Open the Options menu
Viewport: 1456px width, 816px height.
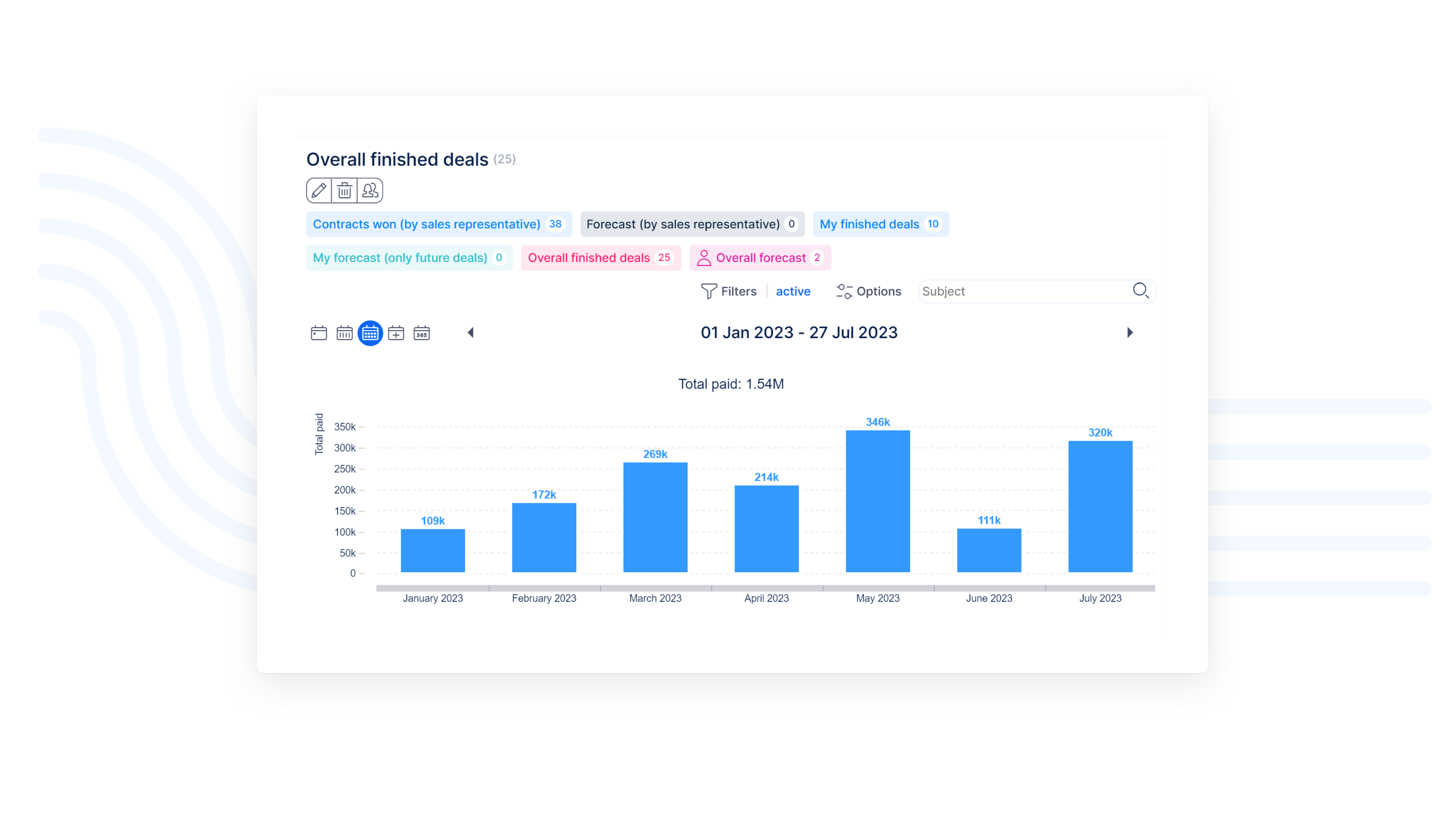point(869,292)
